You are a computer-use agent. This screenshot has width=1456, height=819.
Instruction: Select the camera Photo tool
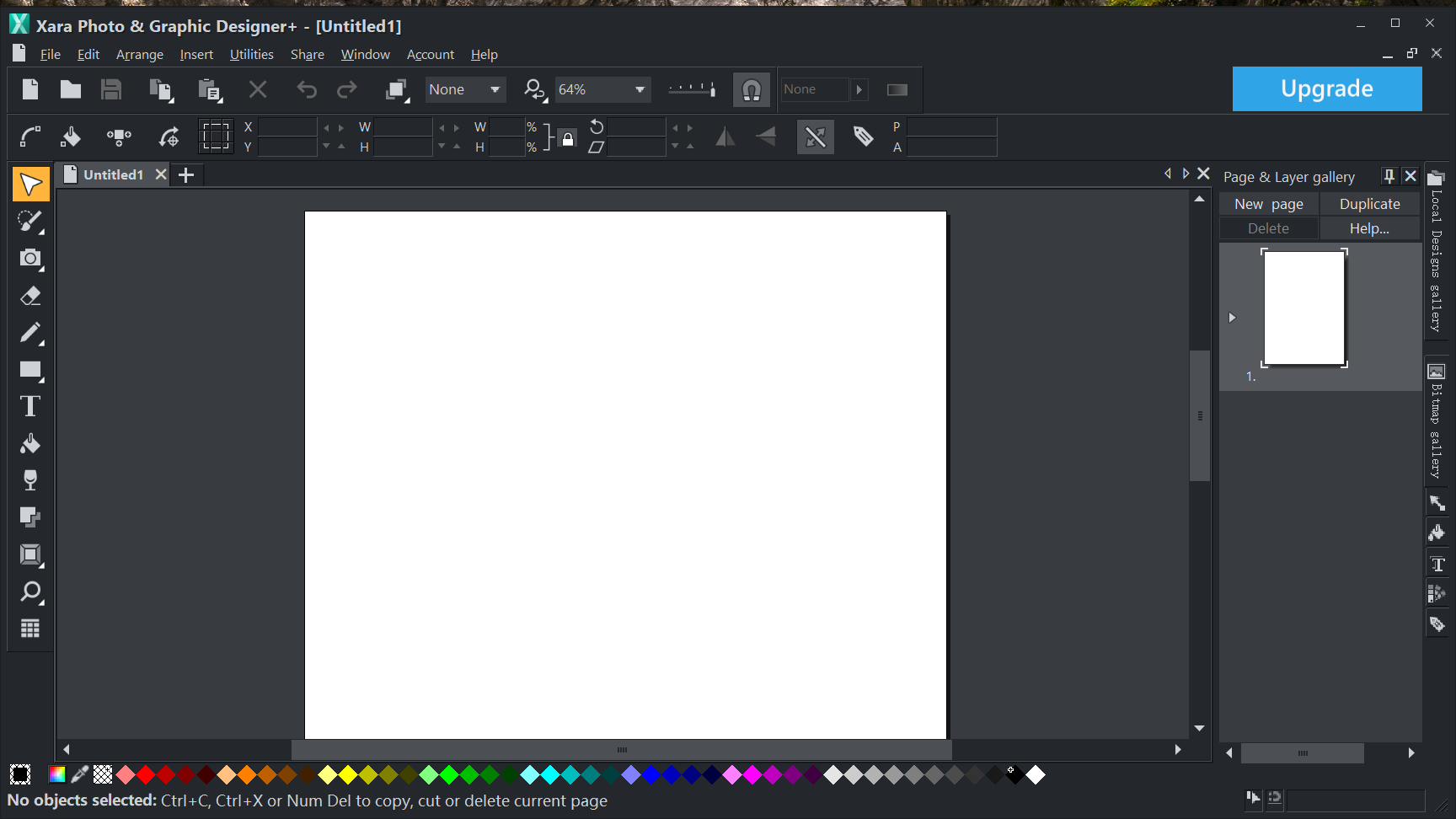tap(31, 259)
